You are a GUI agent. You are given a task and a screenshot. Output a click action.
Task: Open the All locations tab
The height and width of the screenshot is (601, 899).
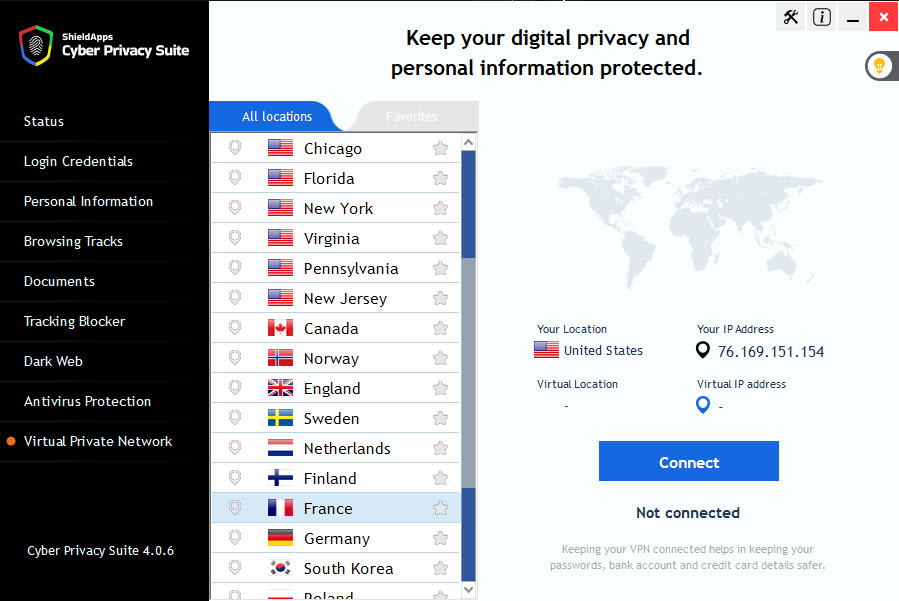pos(277,116)
